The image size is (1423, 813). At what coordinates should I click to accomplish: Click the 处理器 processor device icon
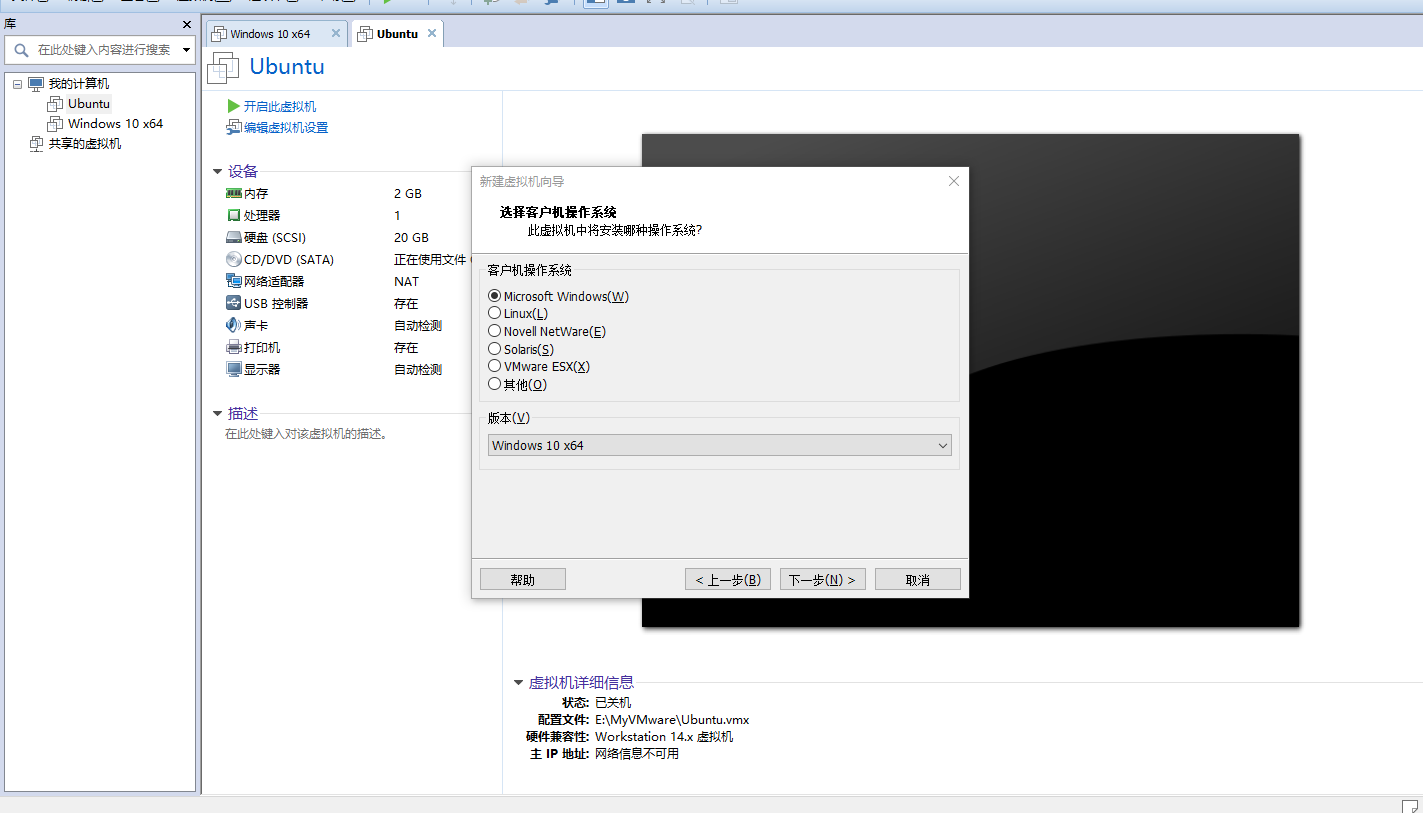tap(234, 215)
